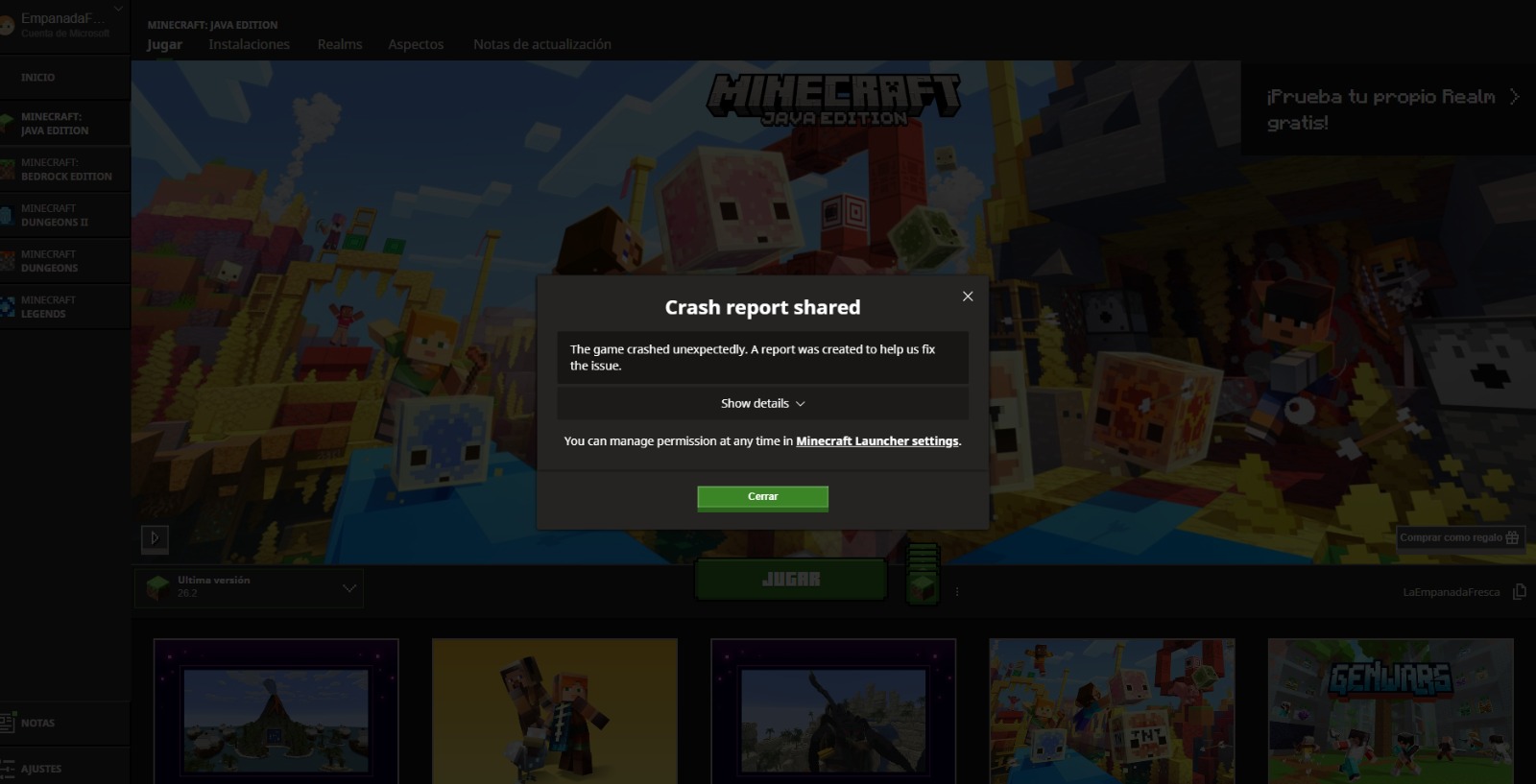Expand Show details in crash dialog
1536x784 pixels.
tap(763, 404)
